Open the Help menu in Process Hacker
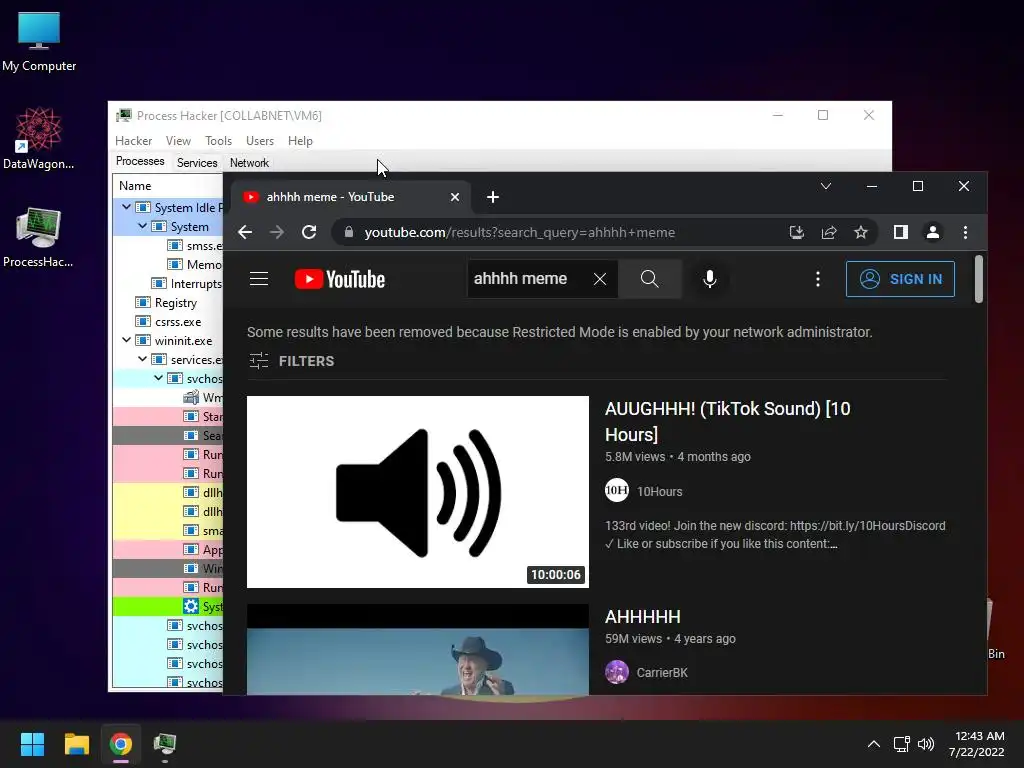1024x768 pixels. (x=300, y=140)
